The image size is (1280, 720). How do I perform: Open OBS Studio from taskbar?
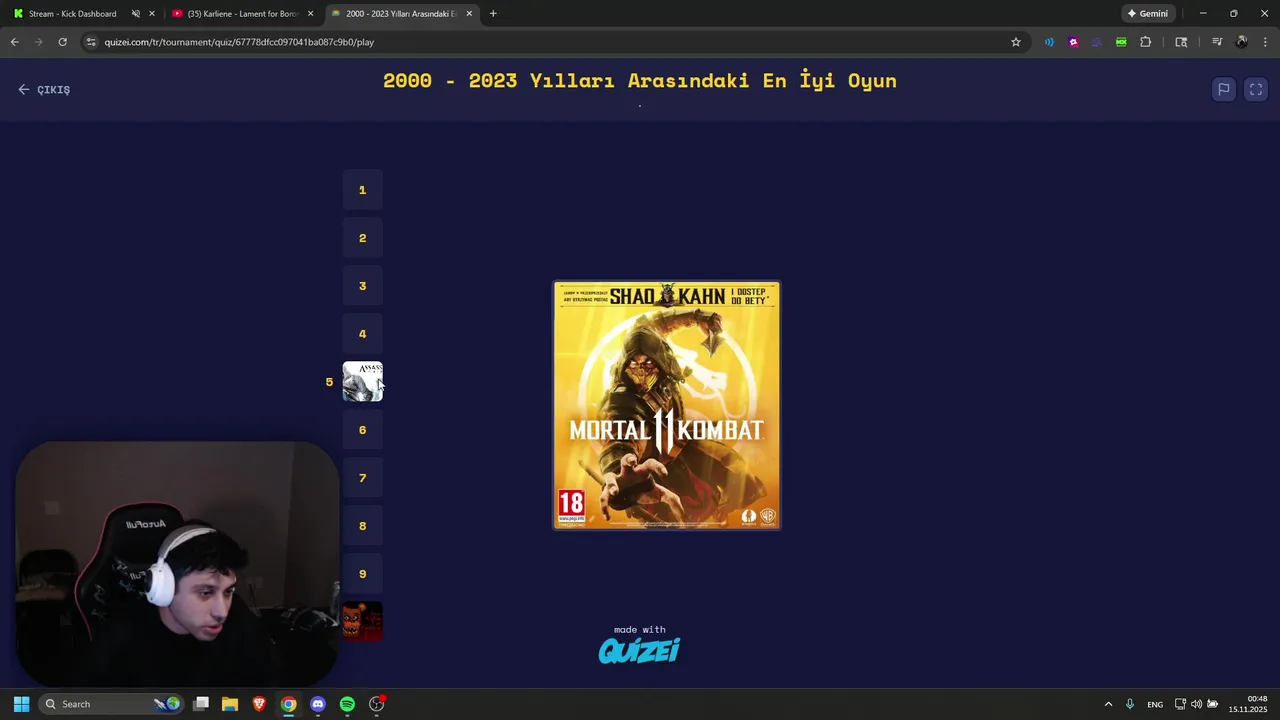(377, 704)
